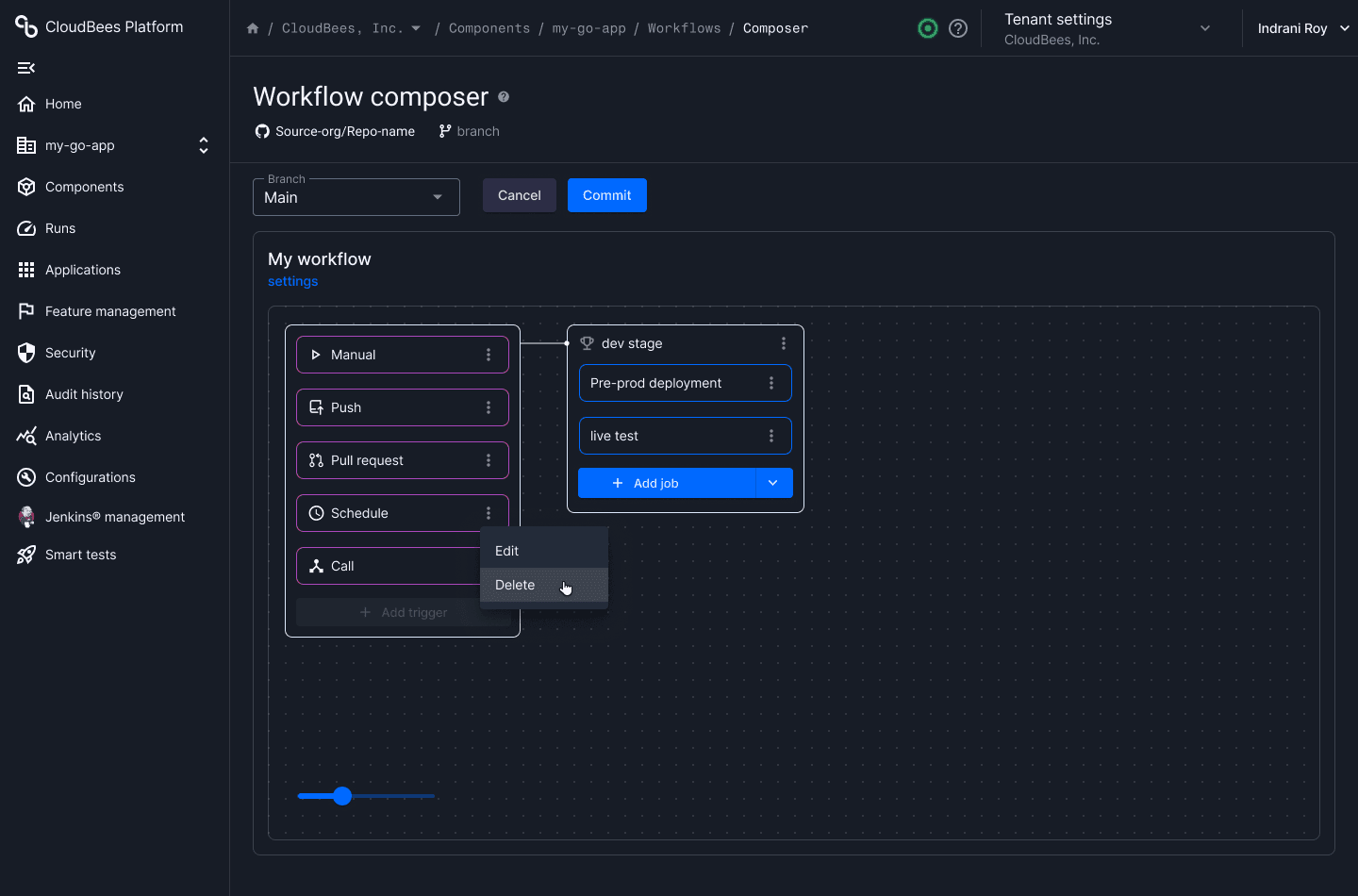
Task: Click the Smart tests rocket icon
Action: pyautogui.click(x=26, y=555)
